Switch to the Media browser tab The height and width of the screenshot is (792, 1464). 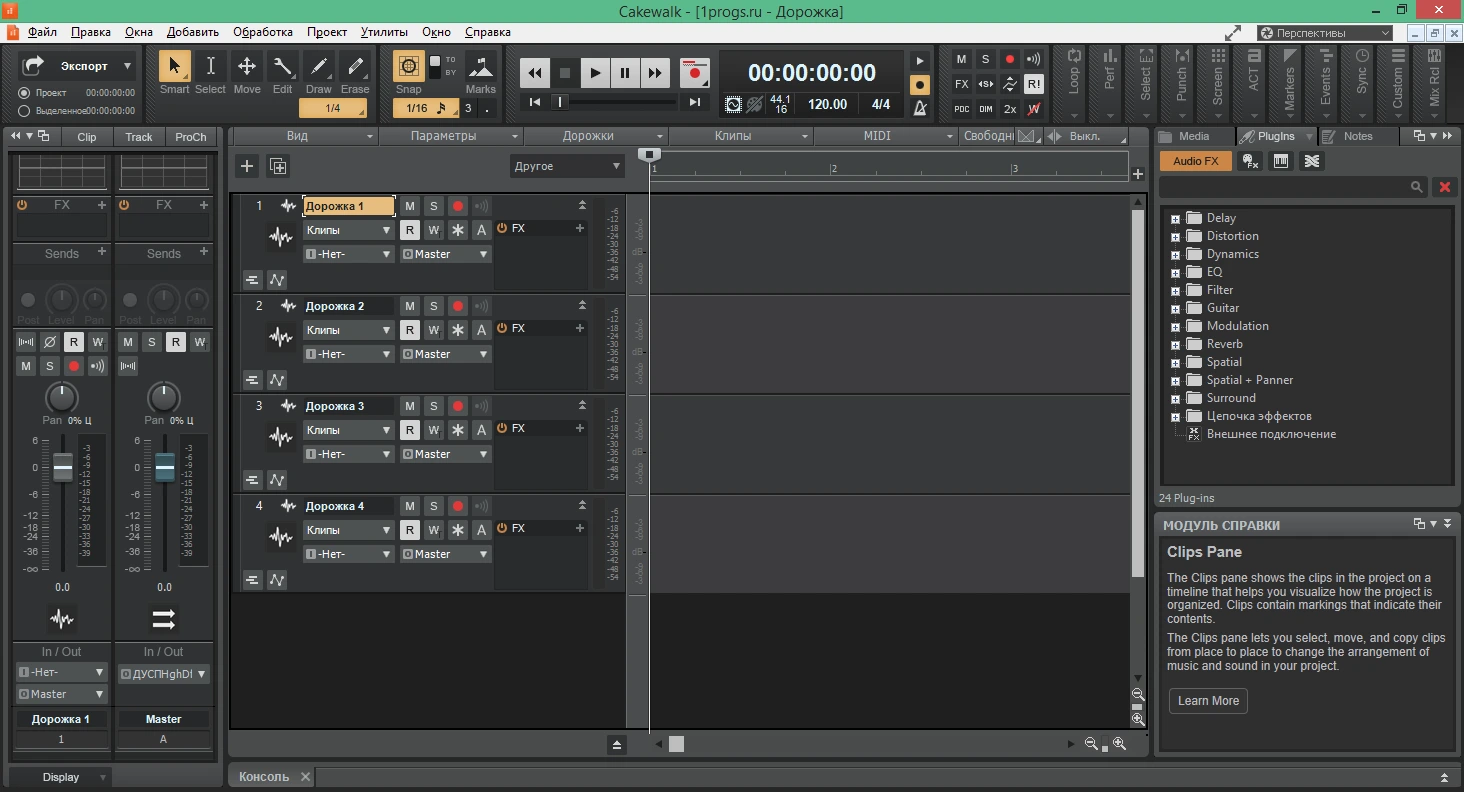[x=1194, y=136]
